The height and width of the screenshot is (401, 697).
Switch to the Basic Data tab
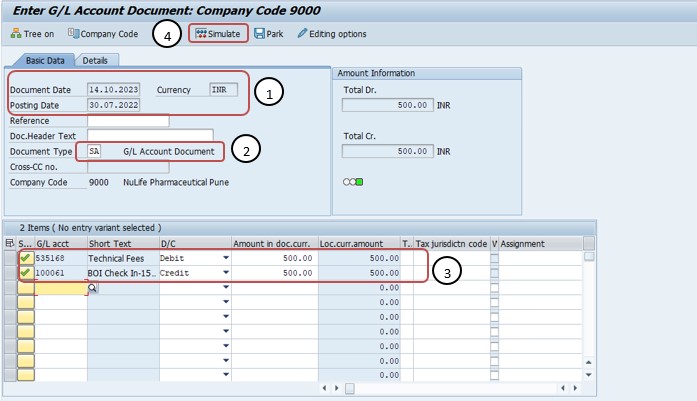pyautogui.click(x=45, y=60)
